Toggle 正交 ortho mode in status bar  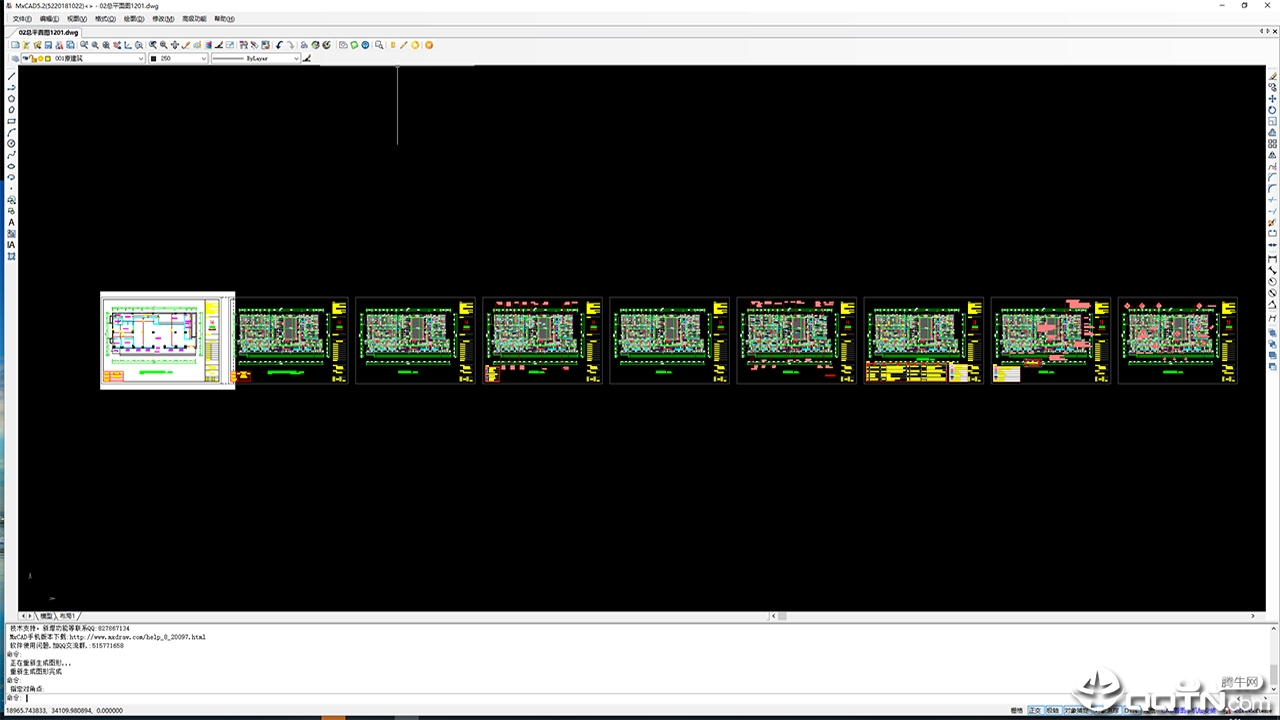(1034, 710)
